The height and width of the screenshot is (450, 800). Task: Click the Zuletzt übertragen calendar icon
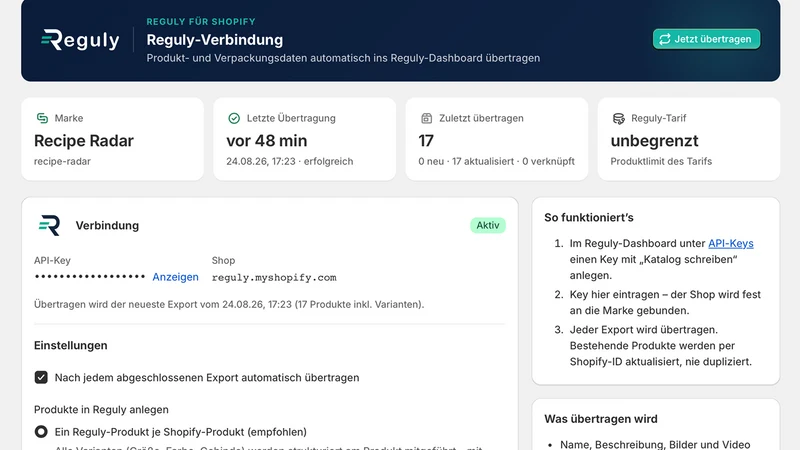tap(426, 118)
